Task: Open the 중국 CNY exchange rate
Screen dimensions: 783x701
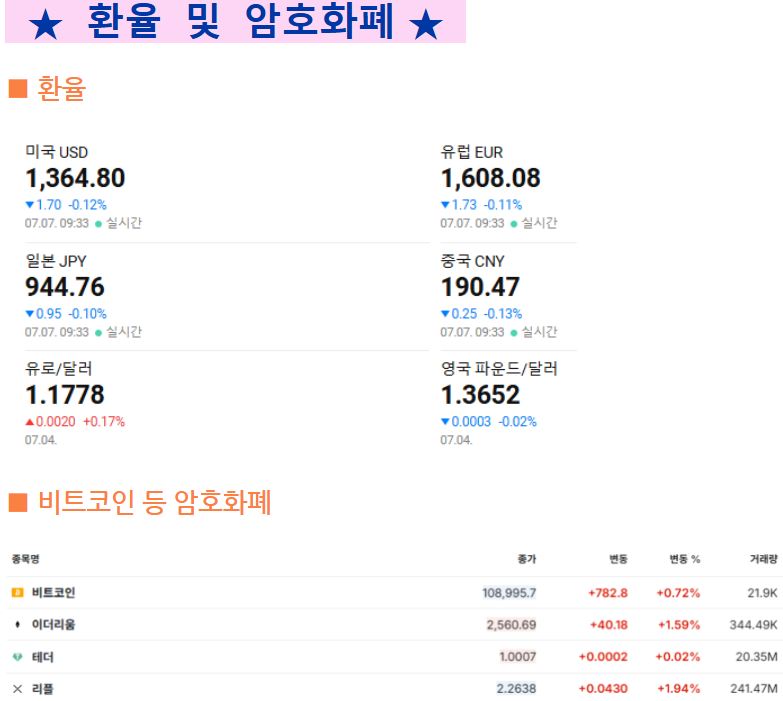Action: (472, 261)
